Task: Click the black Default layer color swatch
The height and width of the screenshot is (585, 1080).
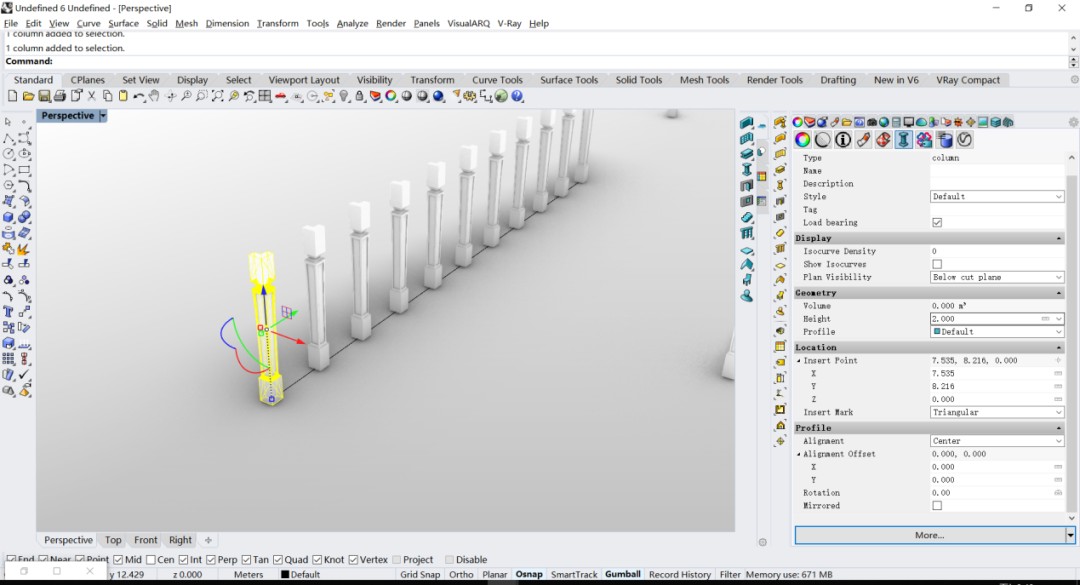Action: 285,575
